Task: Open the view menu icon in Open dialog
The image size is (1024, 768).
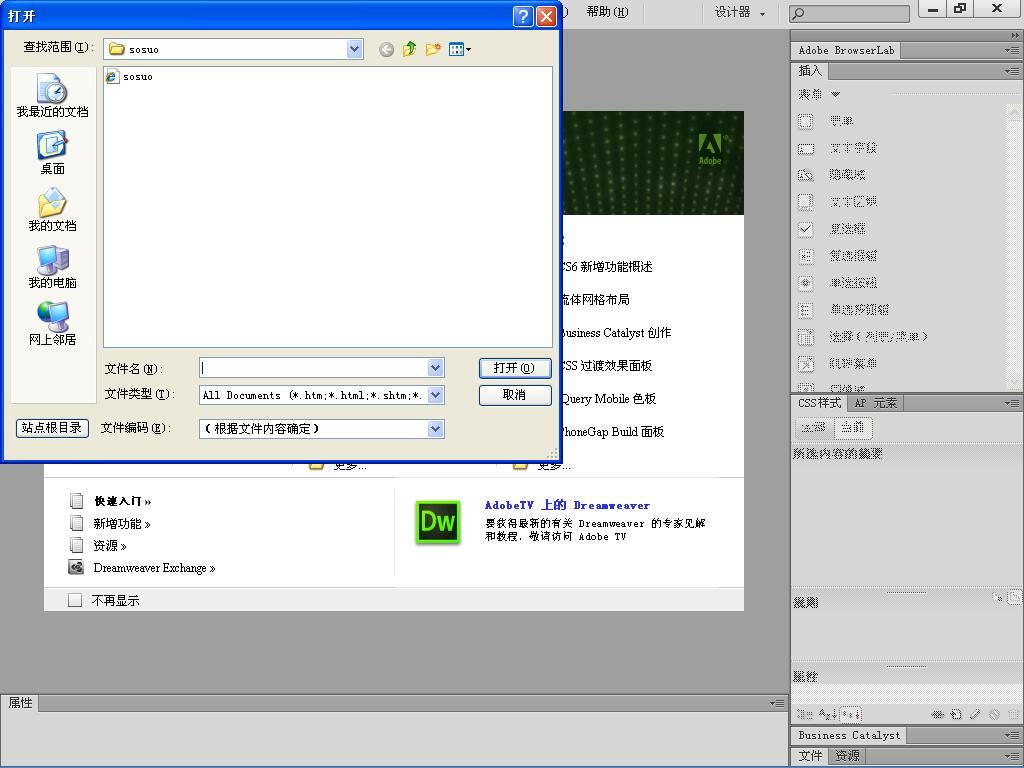Action: point(460,49)
